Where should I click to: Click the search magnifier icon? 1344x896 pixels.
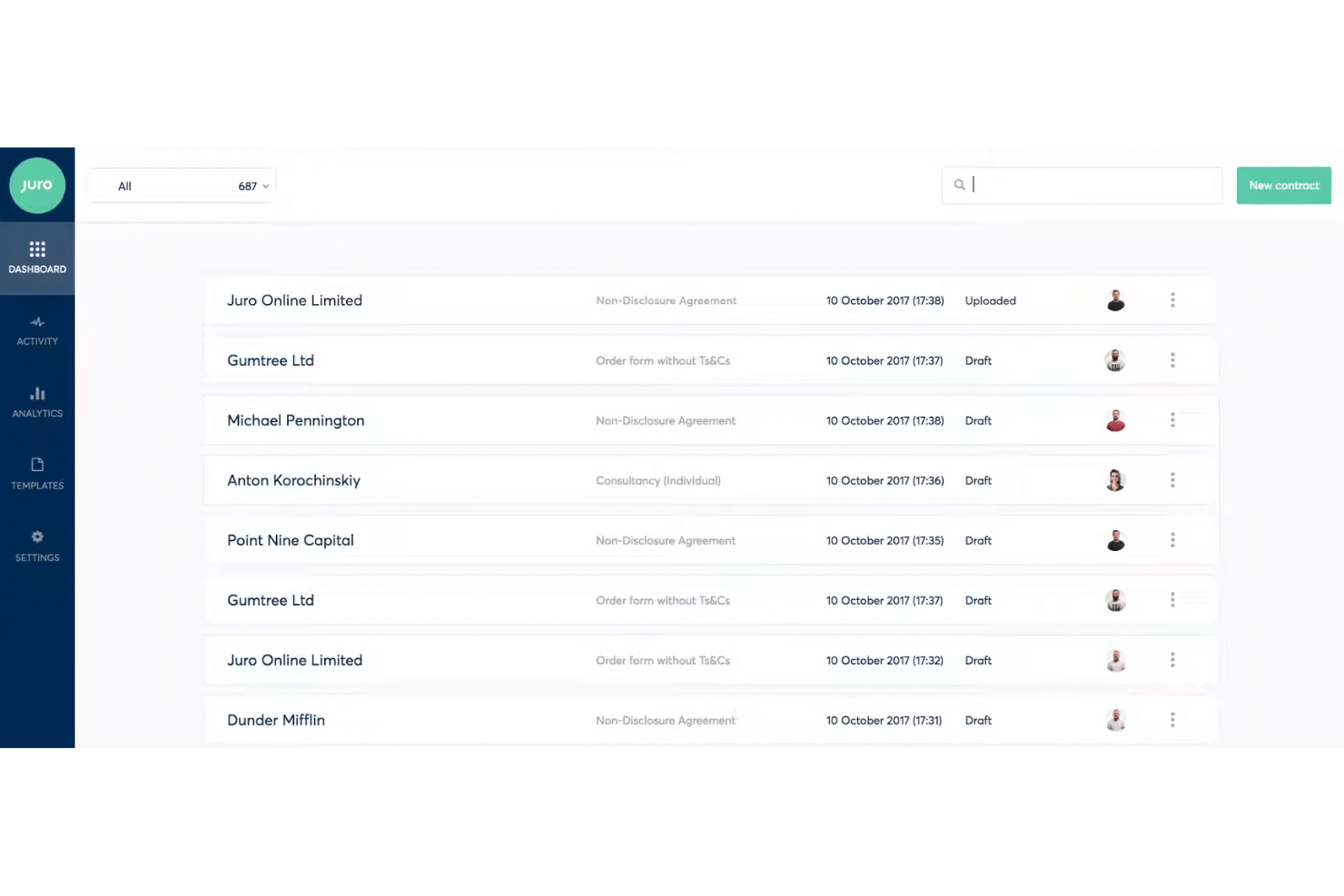(x=960, y=184)
